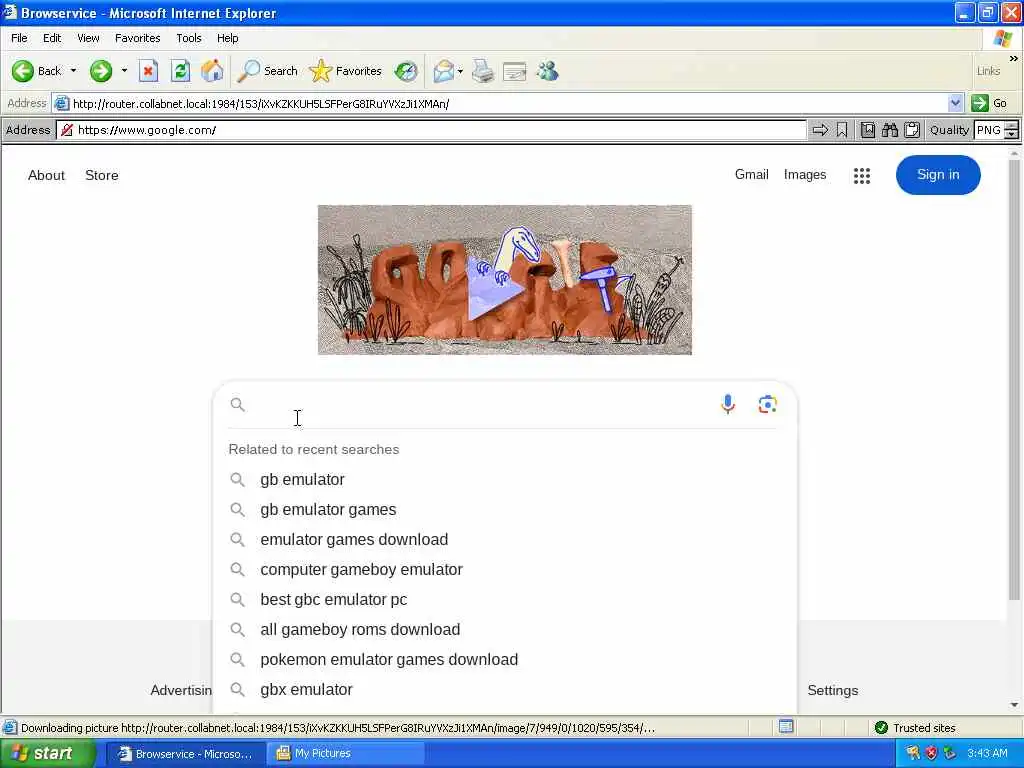The width and height of the screenshot is (1024, 768).
Task: Open Settings link in footer
Action: tap(833, 690)
